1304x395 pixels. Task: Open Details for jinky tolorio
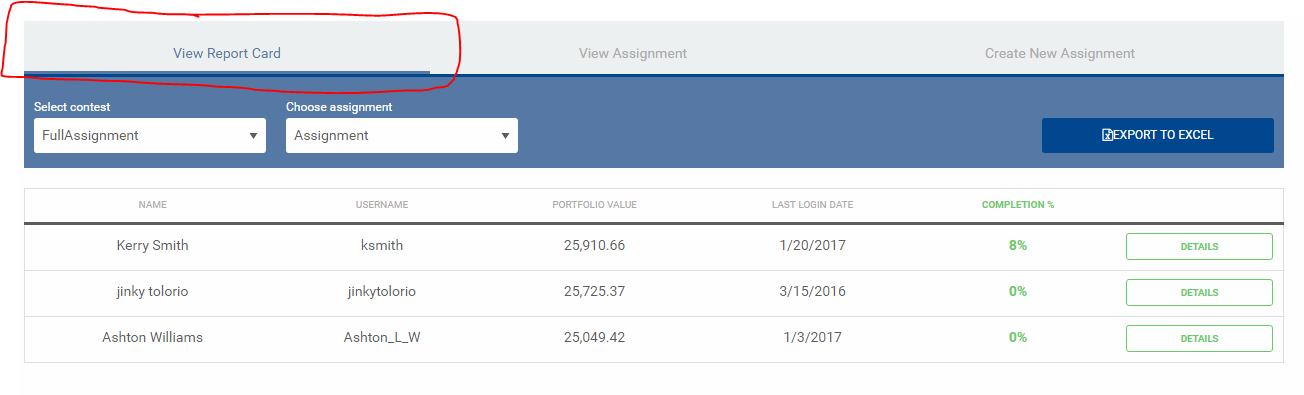point(1199,292)
